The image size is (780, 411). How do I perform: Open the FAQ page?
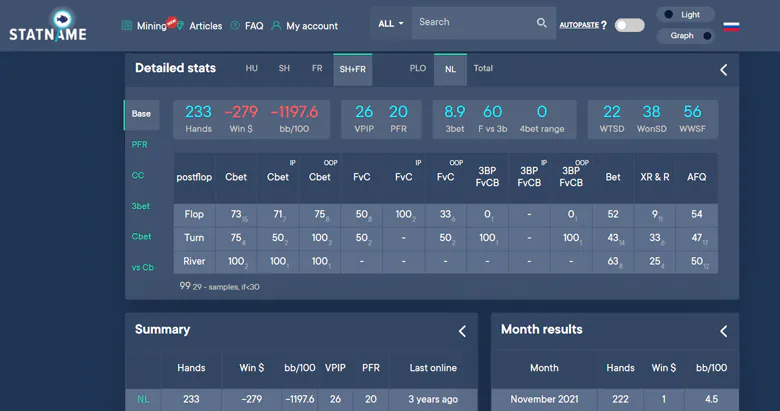click(254, 26)
